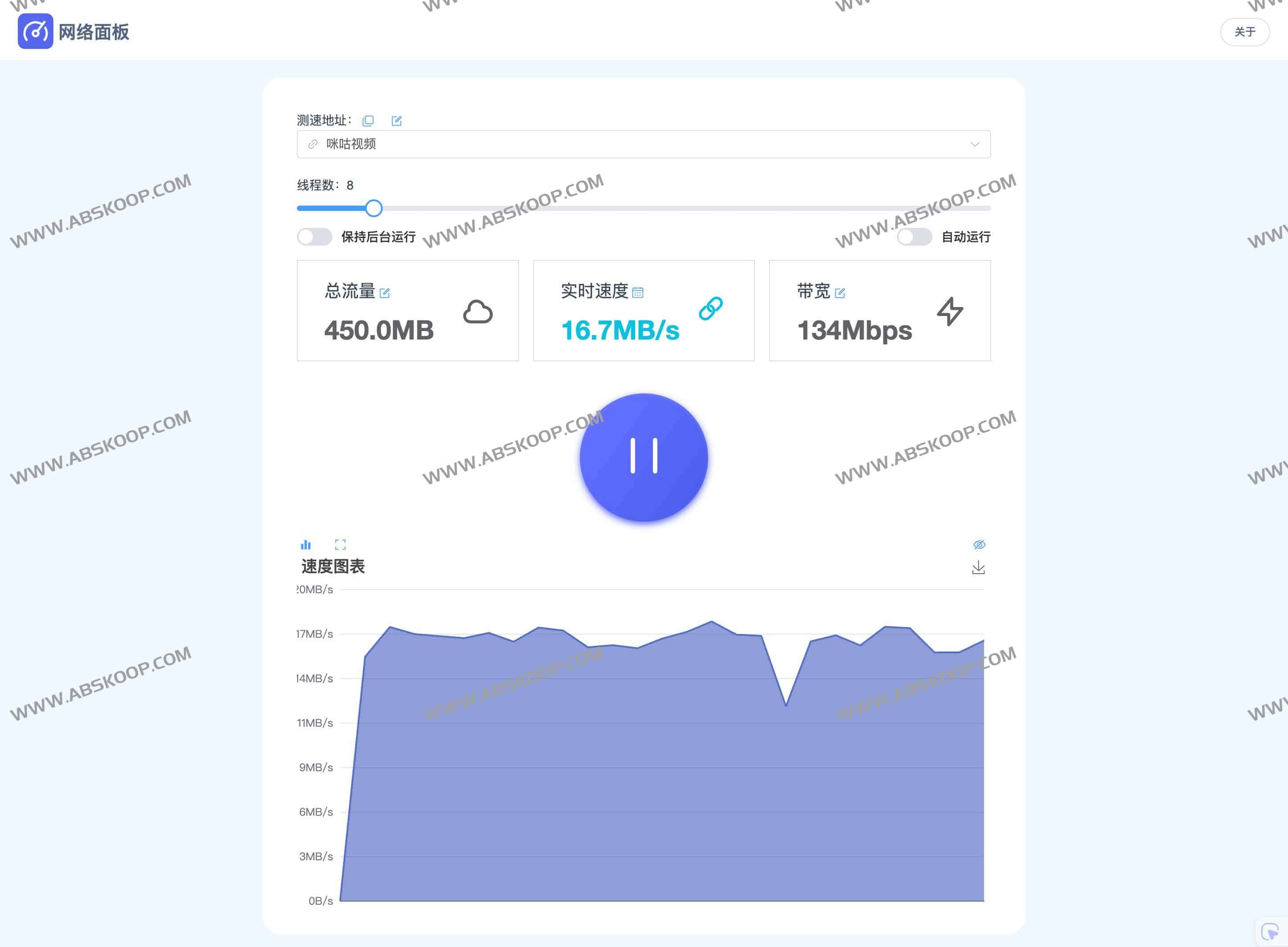
Task: Hide chart using the eye icon
Action: point(979,545)
